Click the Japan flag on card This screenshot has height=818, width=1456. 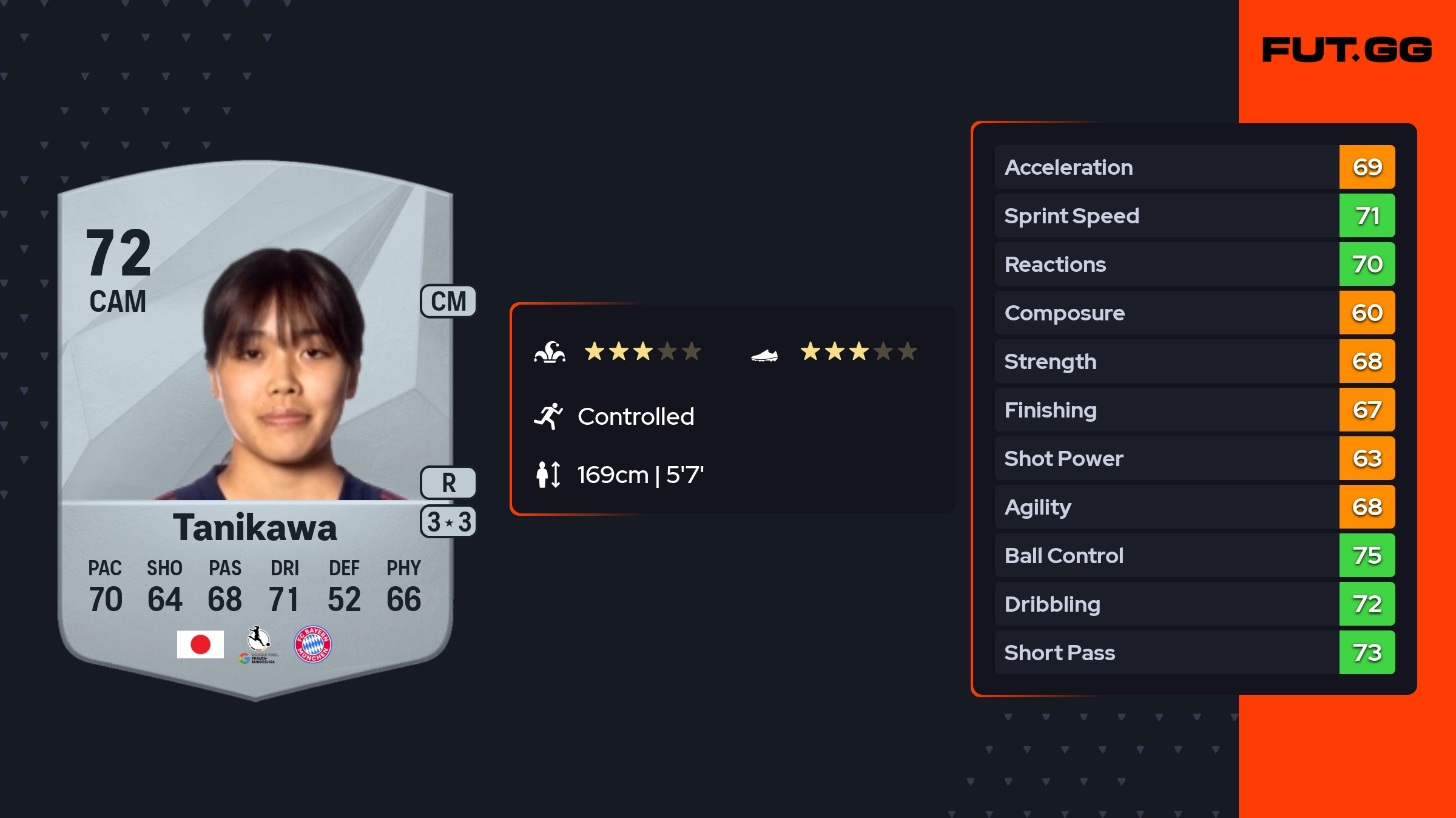200,644
